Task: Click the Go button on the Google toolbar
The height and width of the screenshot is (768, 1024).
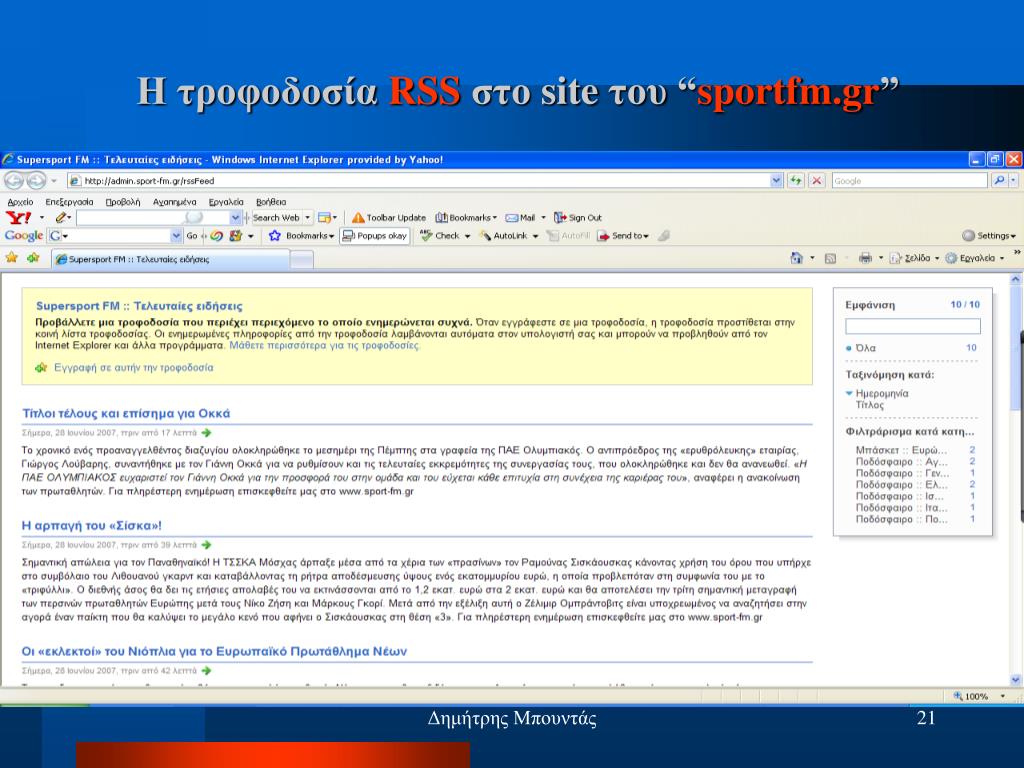Action: [x=192, y=236]
